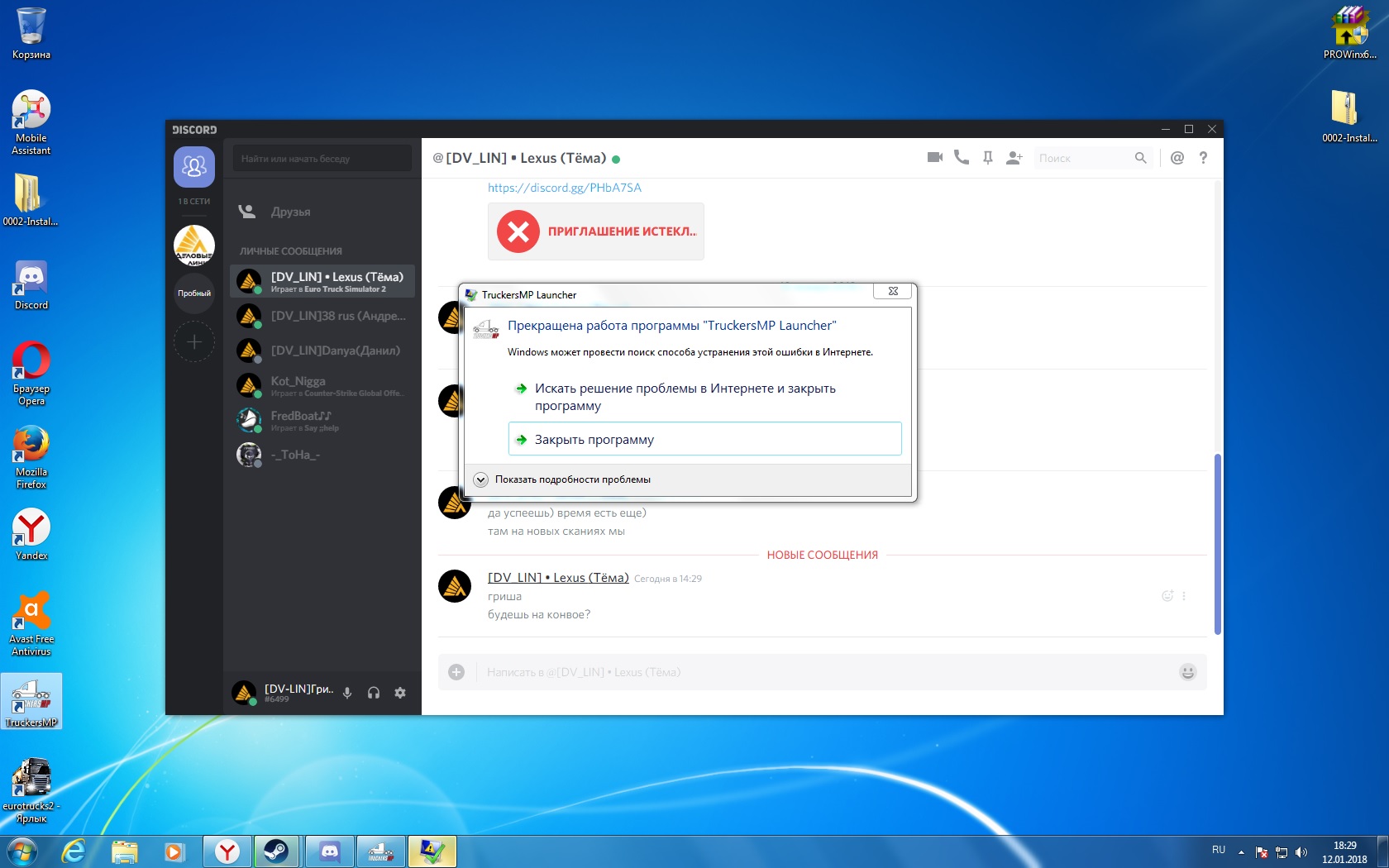Open DM with [DV_LIN]38 rus

pos(322,316)
